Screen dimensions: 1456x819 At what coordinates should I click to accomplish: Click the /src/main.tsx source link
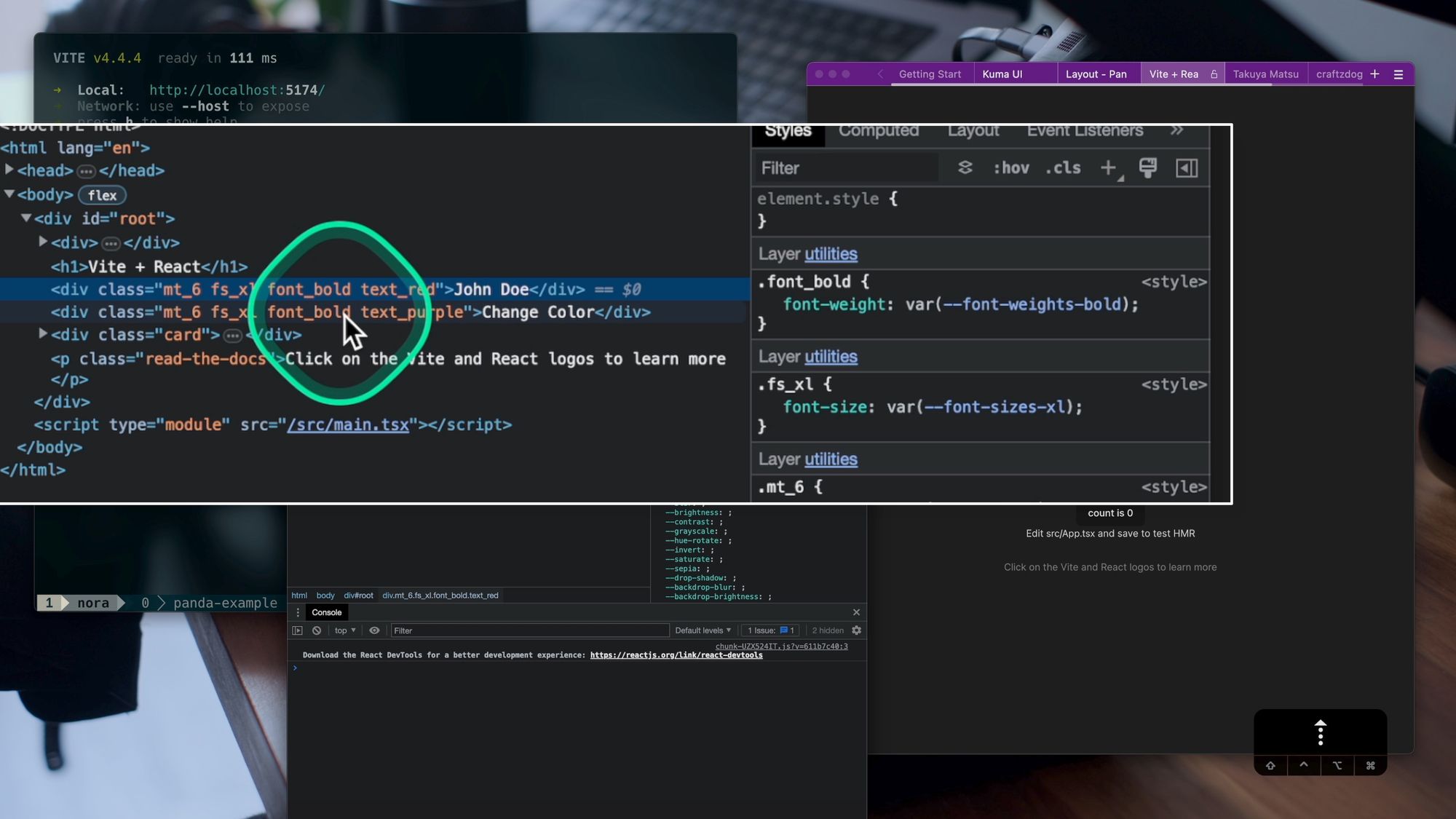point(348,424)
